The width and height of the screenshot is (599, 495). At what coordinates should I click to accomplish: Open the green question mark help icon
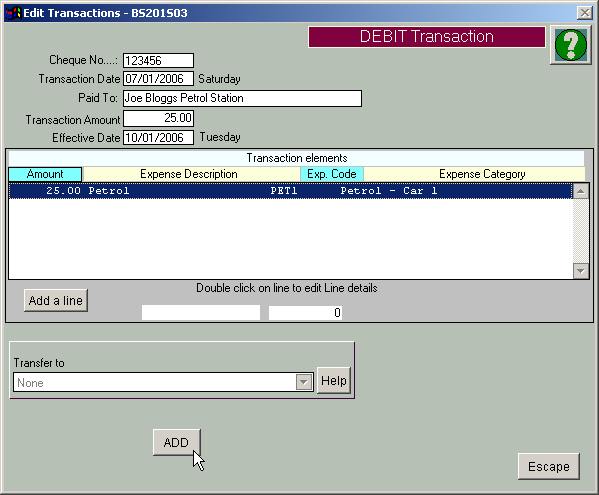(x=570, y=45)
